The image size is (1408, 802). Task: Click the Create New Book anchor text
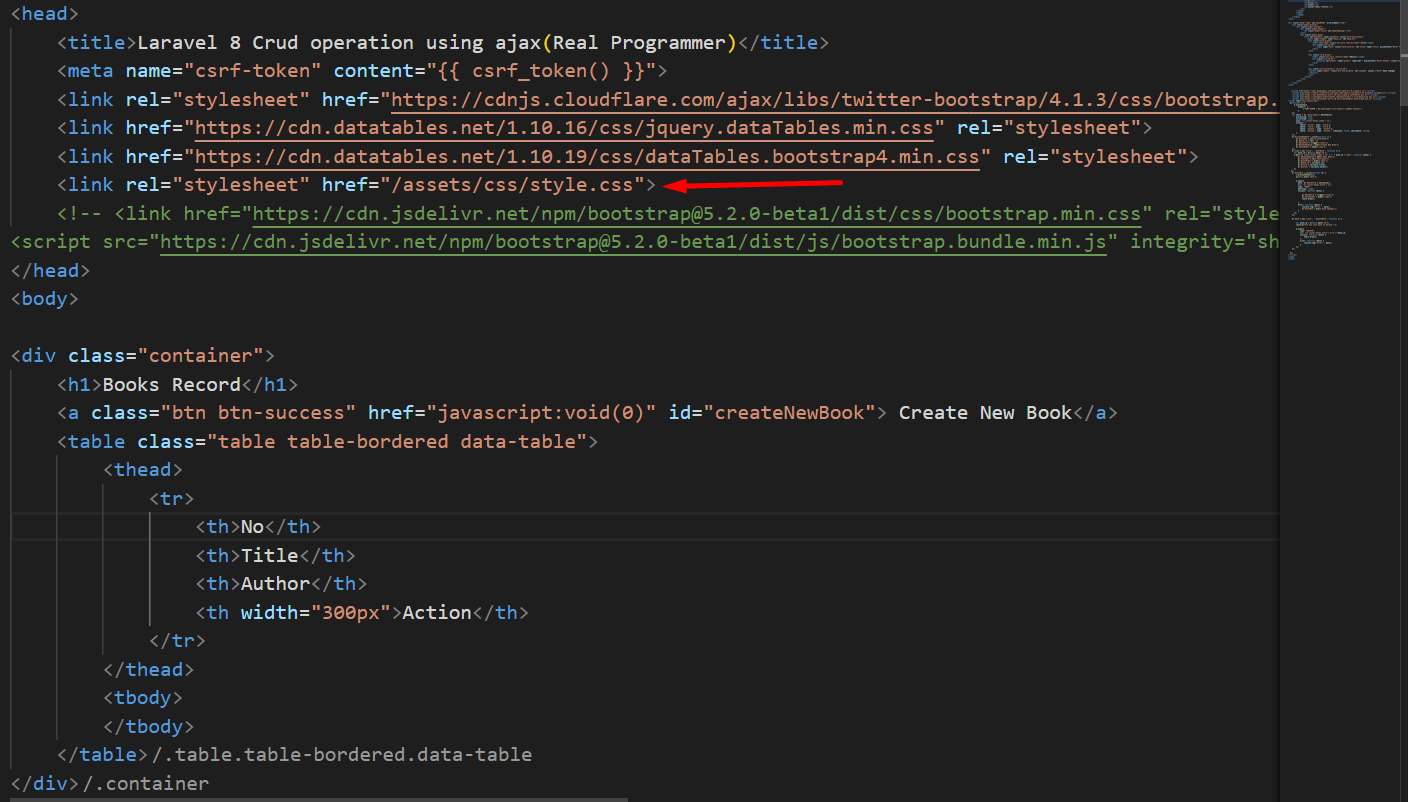point(985,413)
